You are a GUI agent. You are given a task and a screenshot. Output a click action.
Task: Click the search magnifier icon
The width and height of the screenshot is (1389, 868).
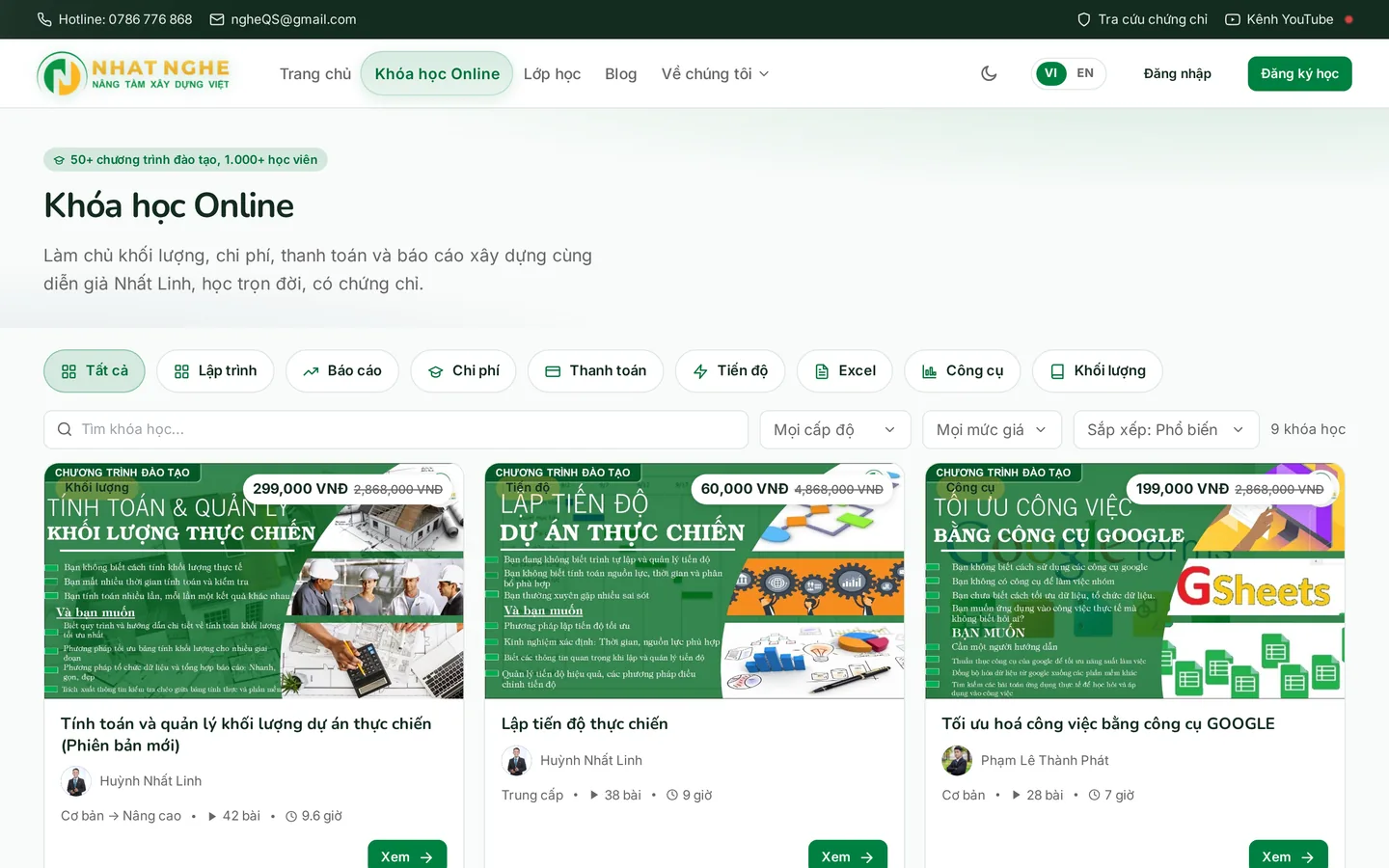[65, 429]
